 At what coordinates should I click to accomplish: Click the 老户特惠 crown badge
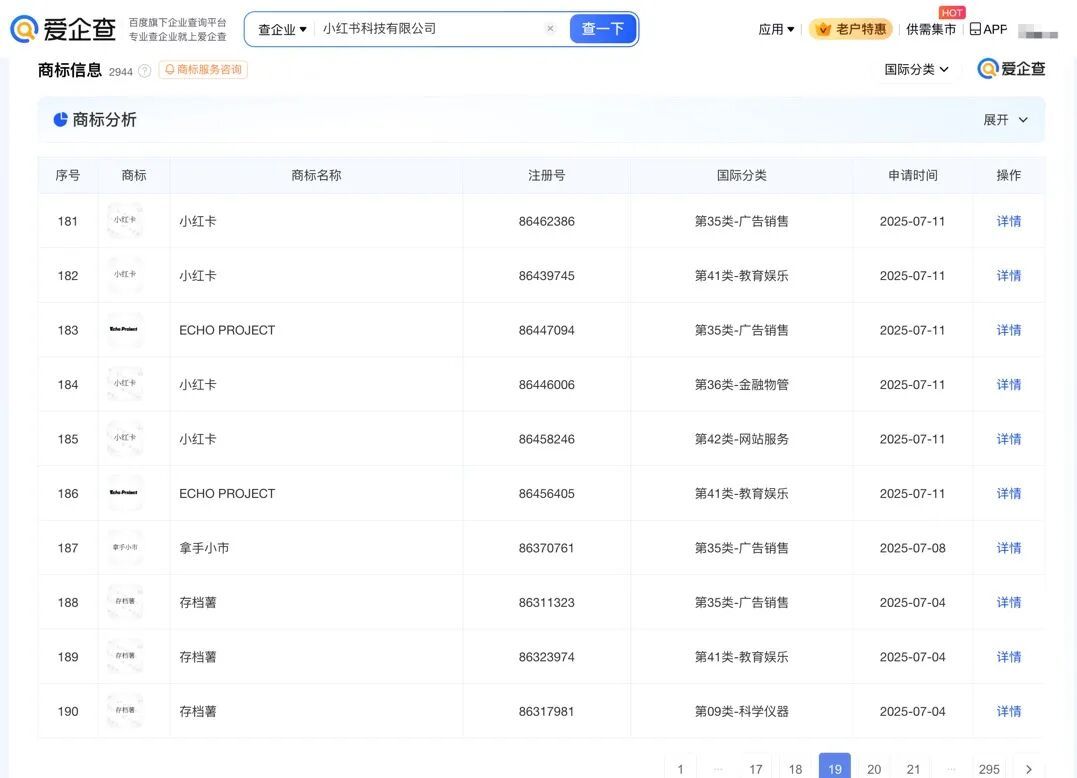click(851, 29)
